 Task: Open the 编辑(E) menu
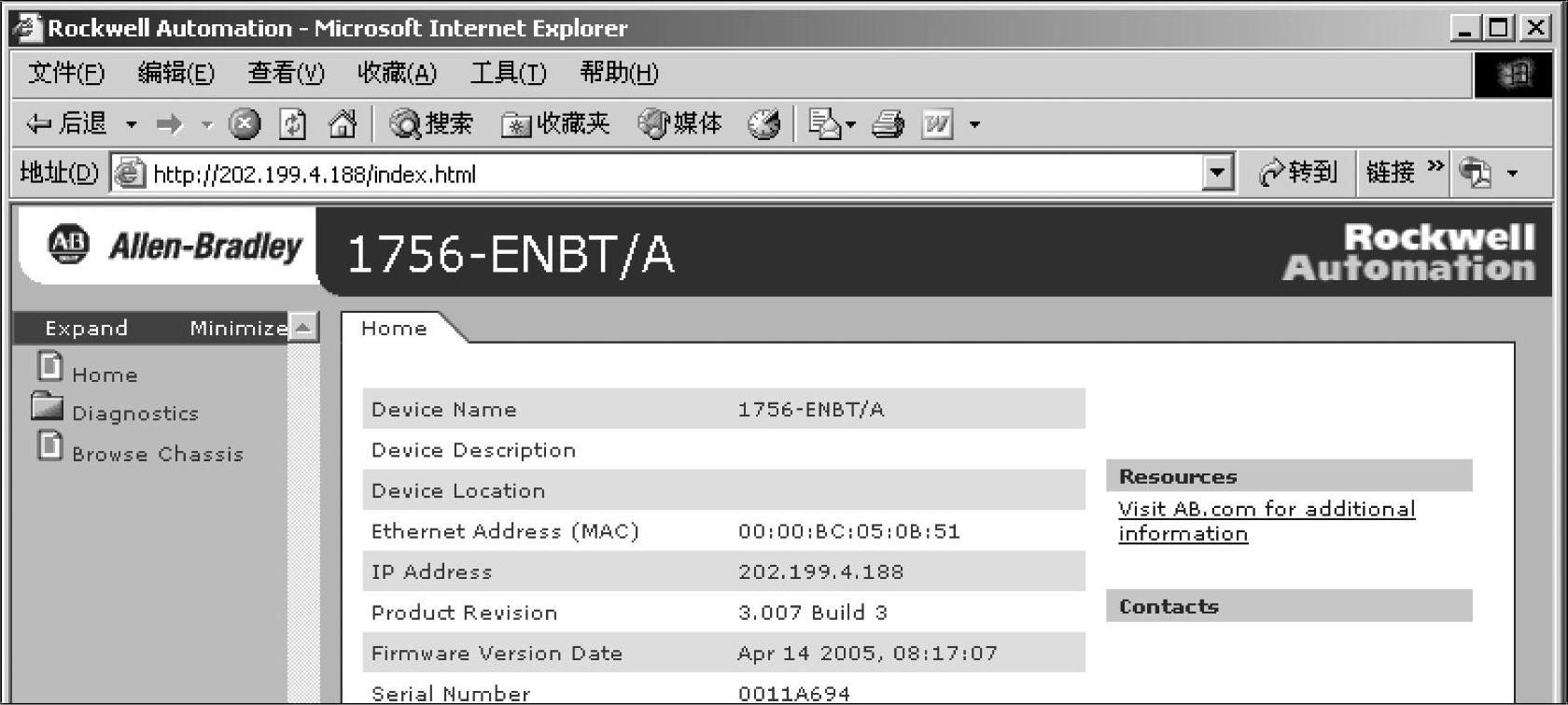(x=175, y=73)
